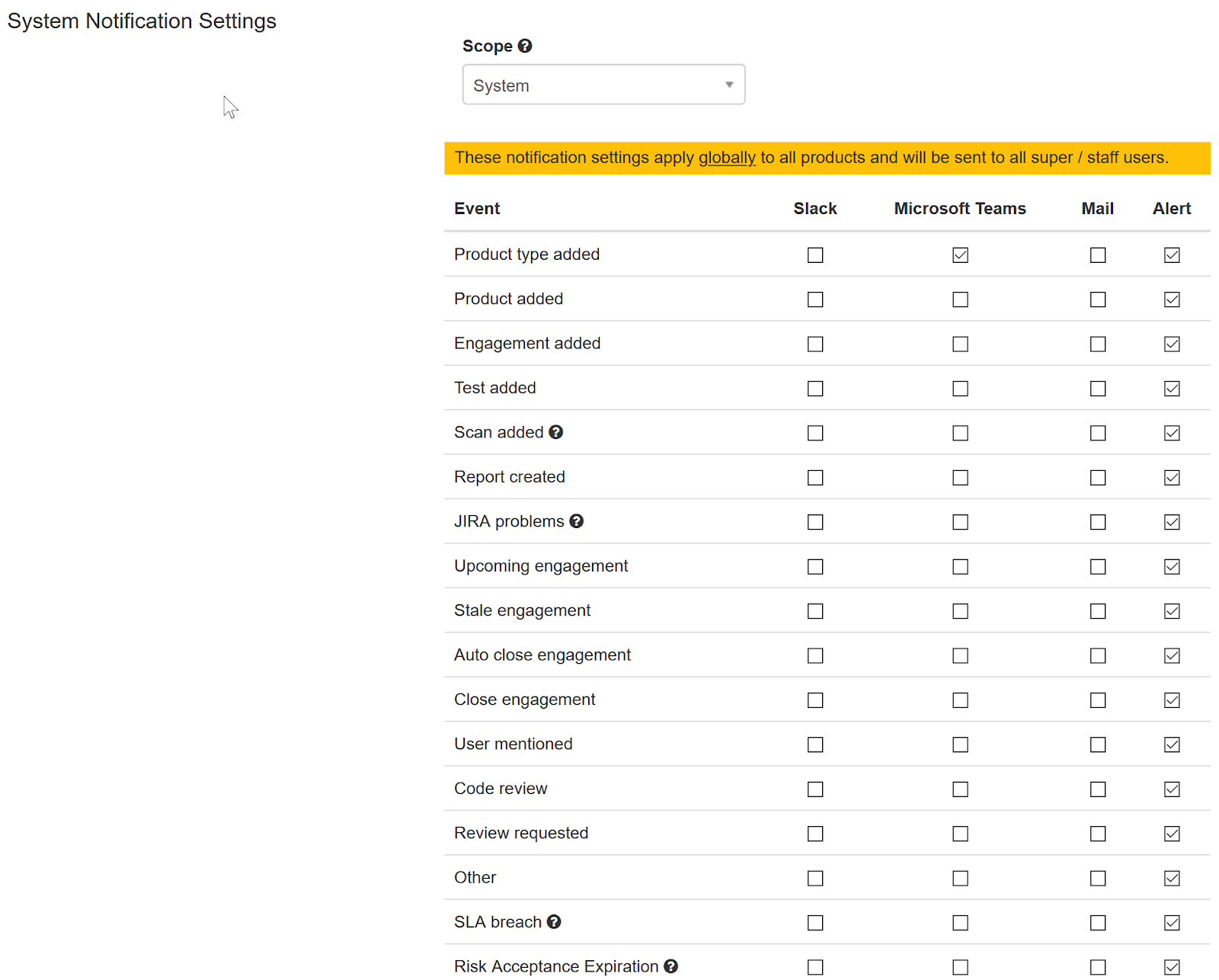
Task: Click help icon beside Risk Acceptance Expiration
Action: click(x=670, y=966)
